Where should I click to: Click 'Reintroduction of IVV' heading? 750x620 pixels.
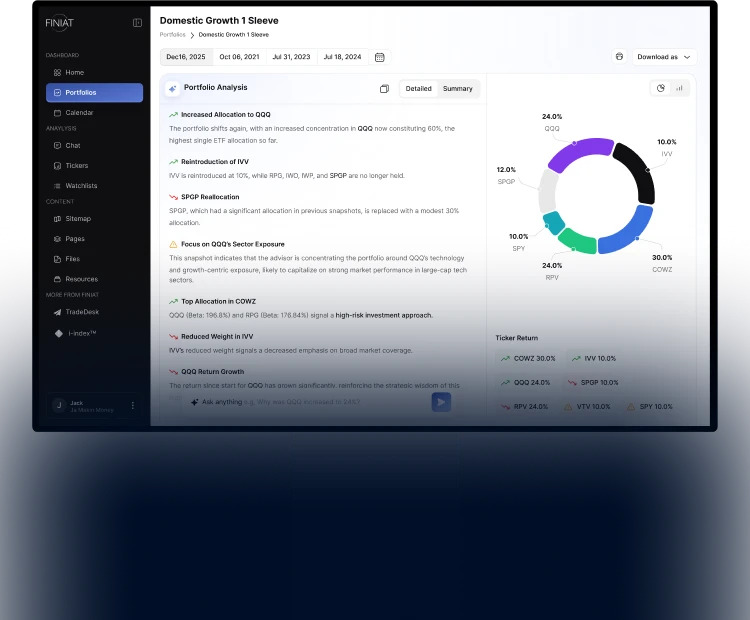[215, 162]
